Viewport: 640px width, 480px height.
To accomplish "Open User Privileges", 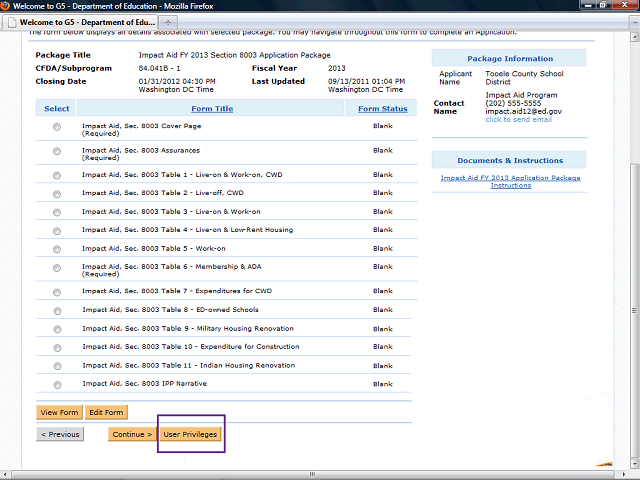I will (190, 434).
